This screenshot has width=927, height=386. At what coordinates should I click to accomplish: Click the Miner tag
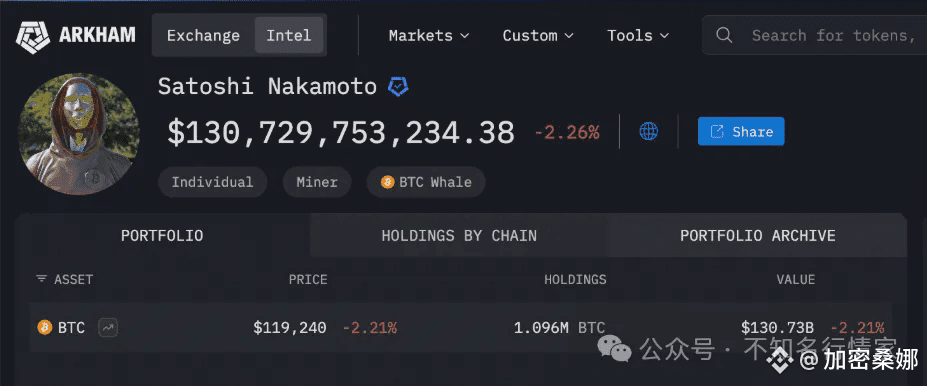317,182
